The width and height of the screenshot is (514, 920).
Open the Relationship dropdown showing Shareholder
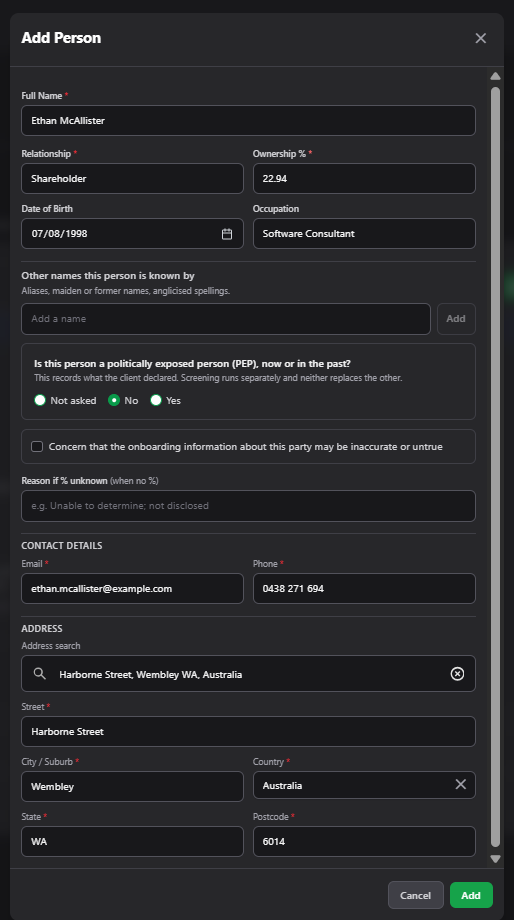coord(133,178)
